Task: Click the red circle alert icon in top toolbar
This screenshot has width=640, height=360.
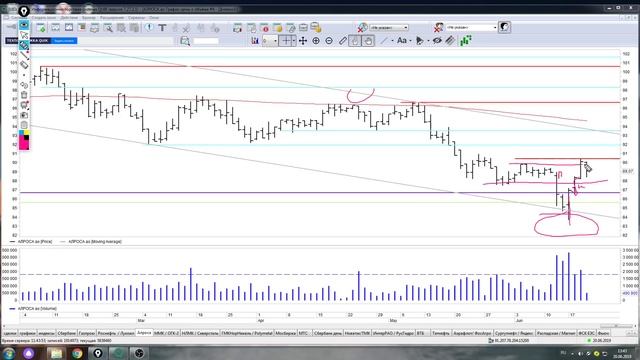Action: tap(264, 28)
